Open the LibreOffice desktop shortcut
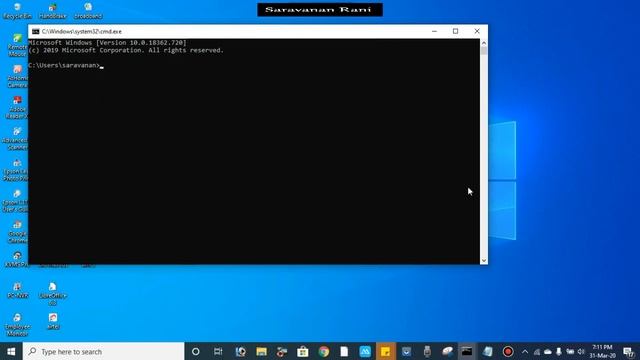 click(x=53, y=294)
